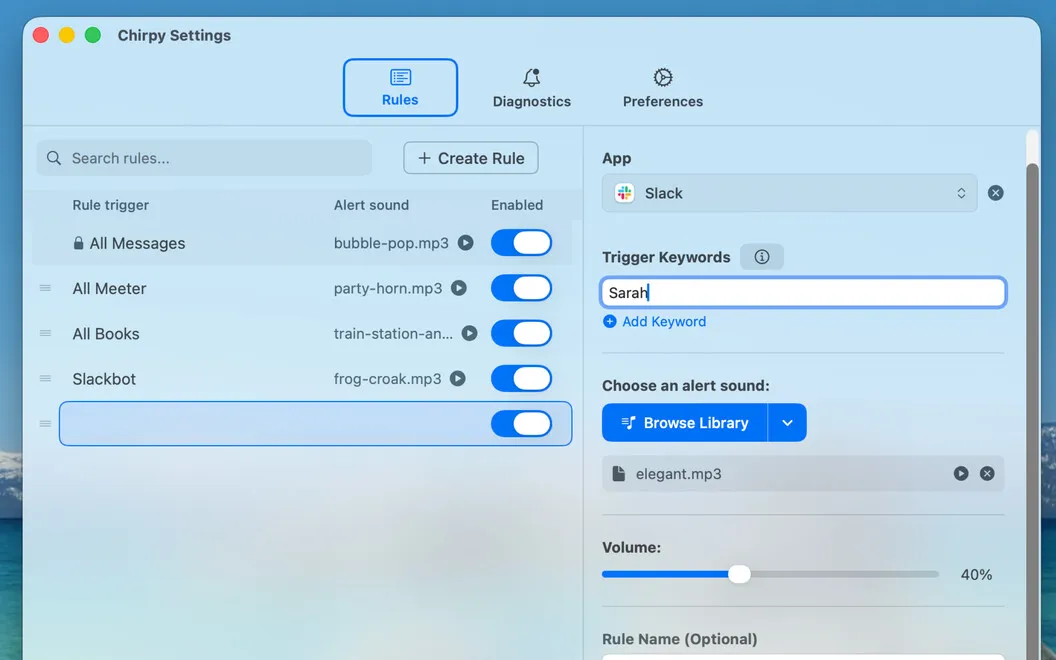Open the Preferences tab

click(x=663, y=88)
